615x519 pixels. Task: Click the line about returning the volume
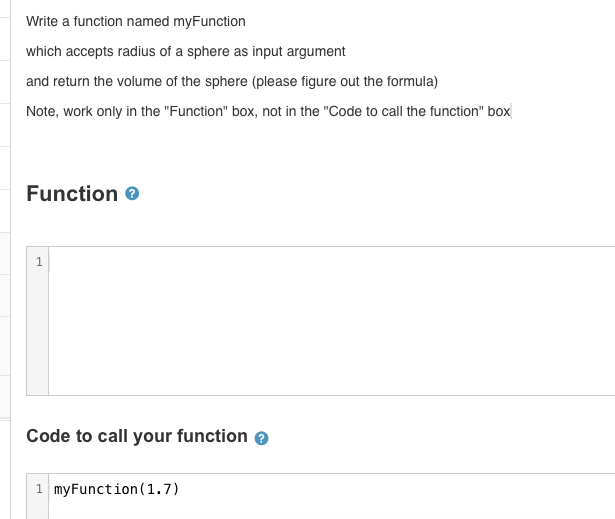pos(232,82)
